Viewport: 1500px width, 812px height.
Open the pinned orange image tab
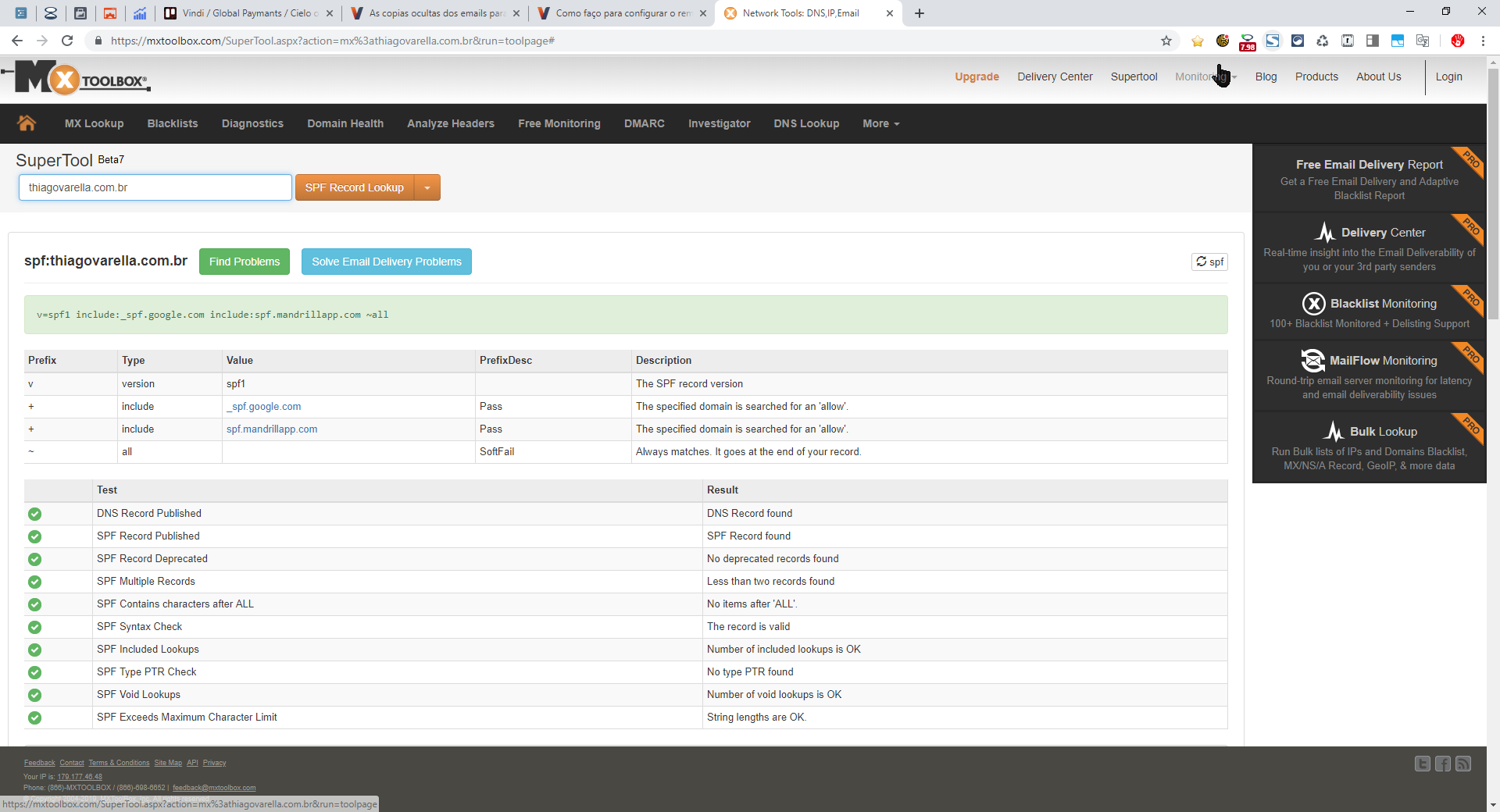[x=110, y=13]
